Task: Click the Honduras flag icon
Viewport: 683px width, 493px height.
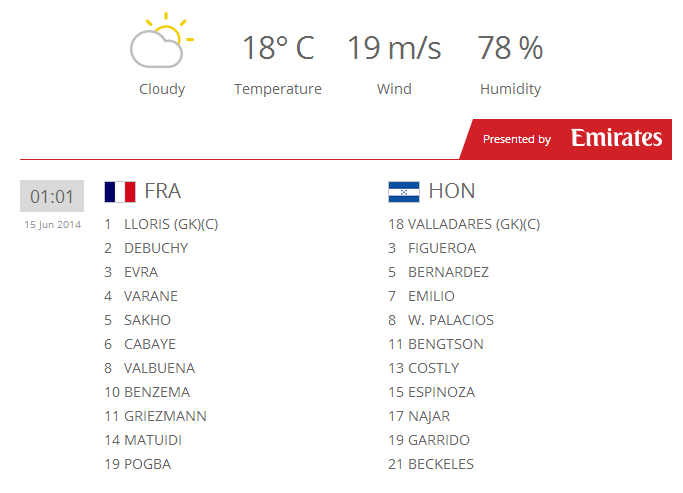Action: click(x=403, y=191)
